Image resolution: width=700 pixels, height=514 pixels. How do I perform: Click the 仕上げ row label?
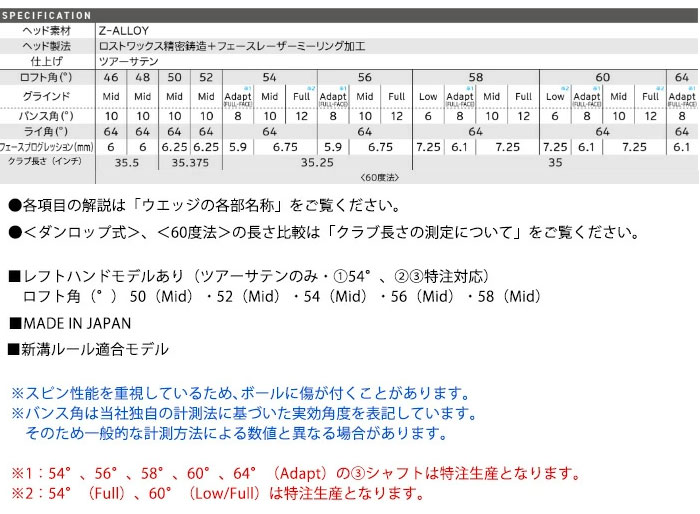point(47,61)
